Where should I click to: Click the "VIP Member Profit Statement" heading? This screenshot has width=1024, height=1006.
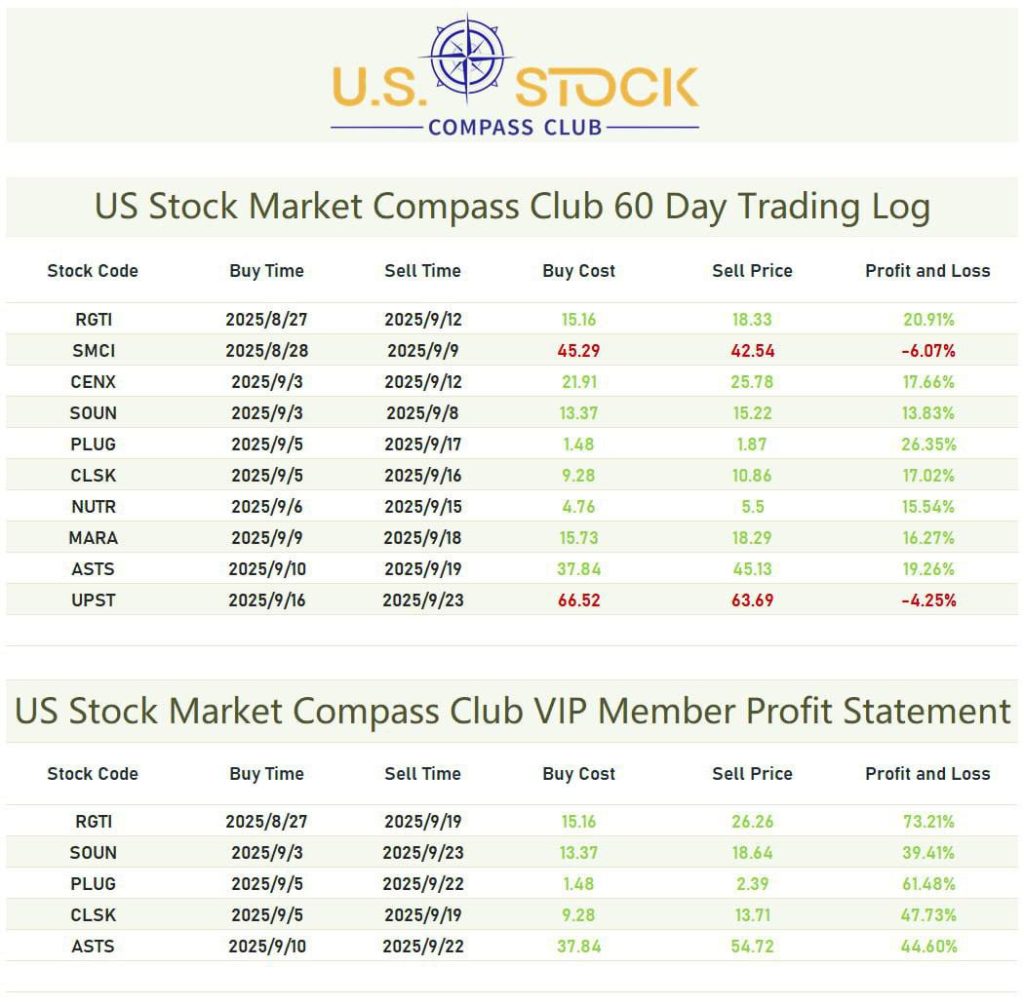512,711
